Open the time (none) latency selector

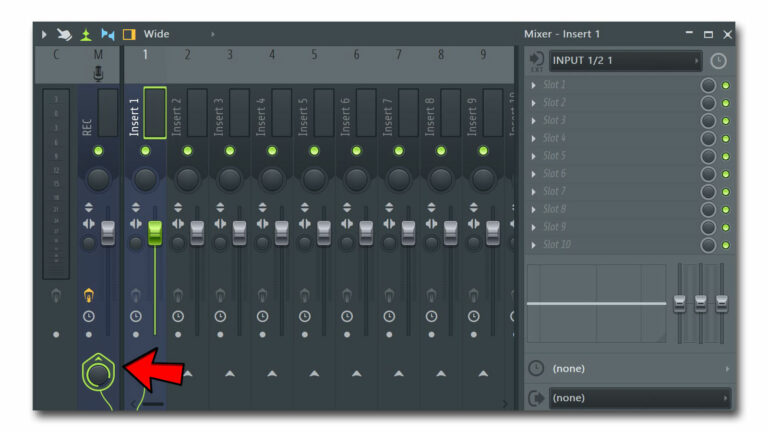pos(640,369)
